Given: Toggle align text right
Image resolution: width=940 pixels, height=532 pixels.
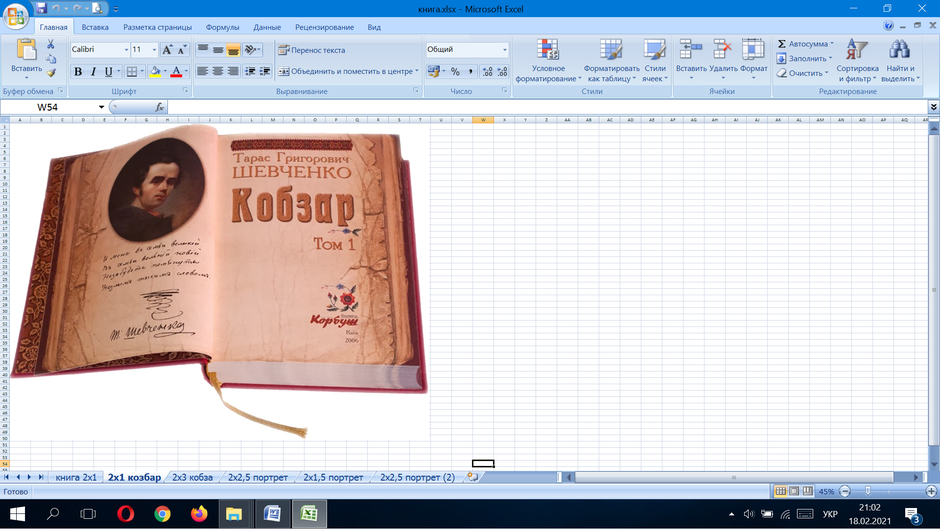Looking at the screenshot, I should click(x=233, y=71).
